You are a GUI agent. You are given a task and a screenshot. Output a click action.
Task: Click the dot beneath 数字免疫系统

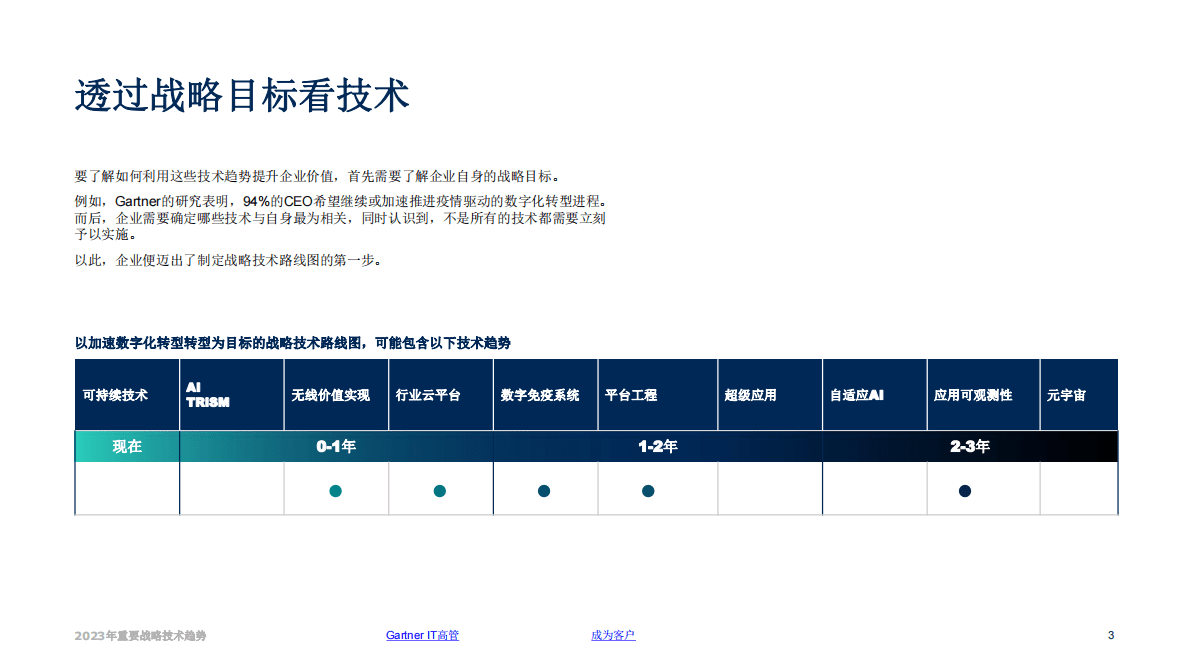(x=544, y=490)
